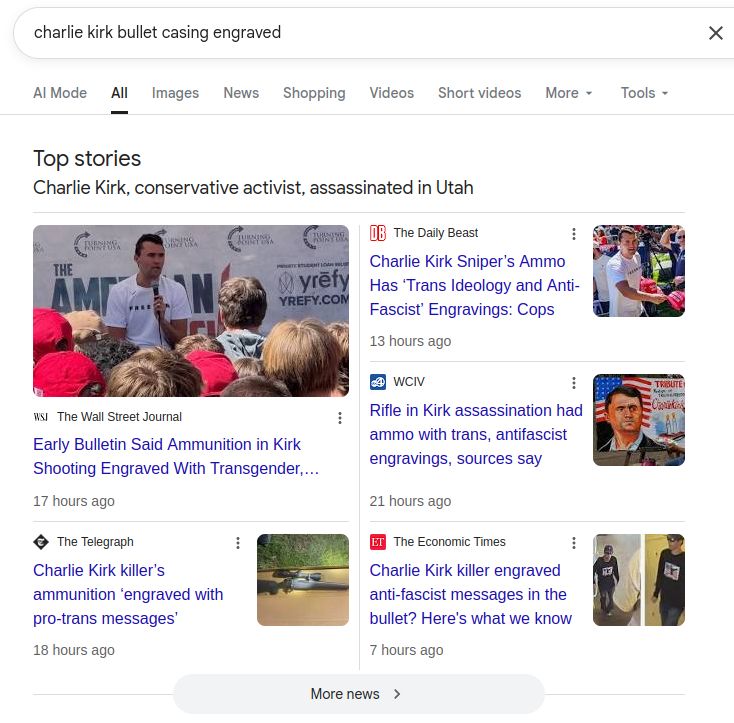Open large Wall Street Journal story image
734x723 pixels.
[191, 311]
